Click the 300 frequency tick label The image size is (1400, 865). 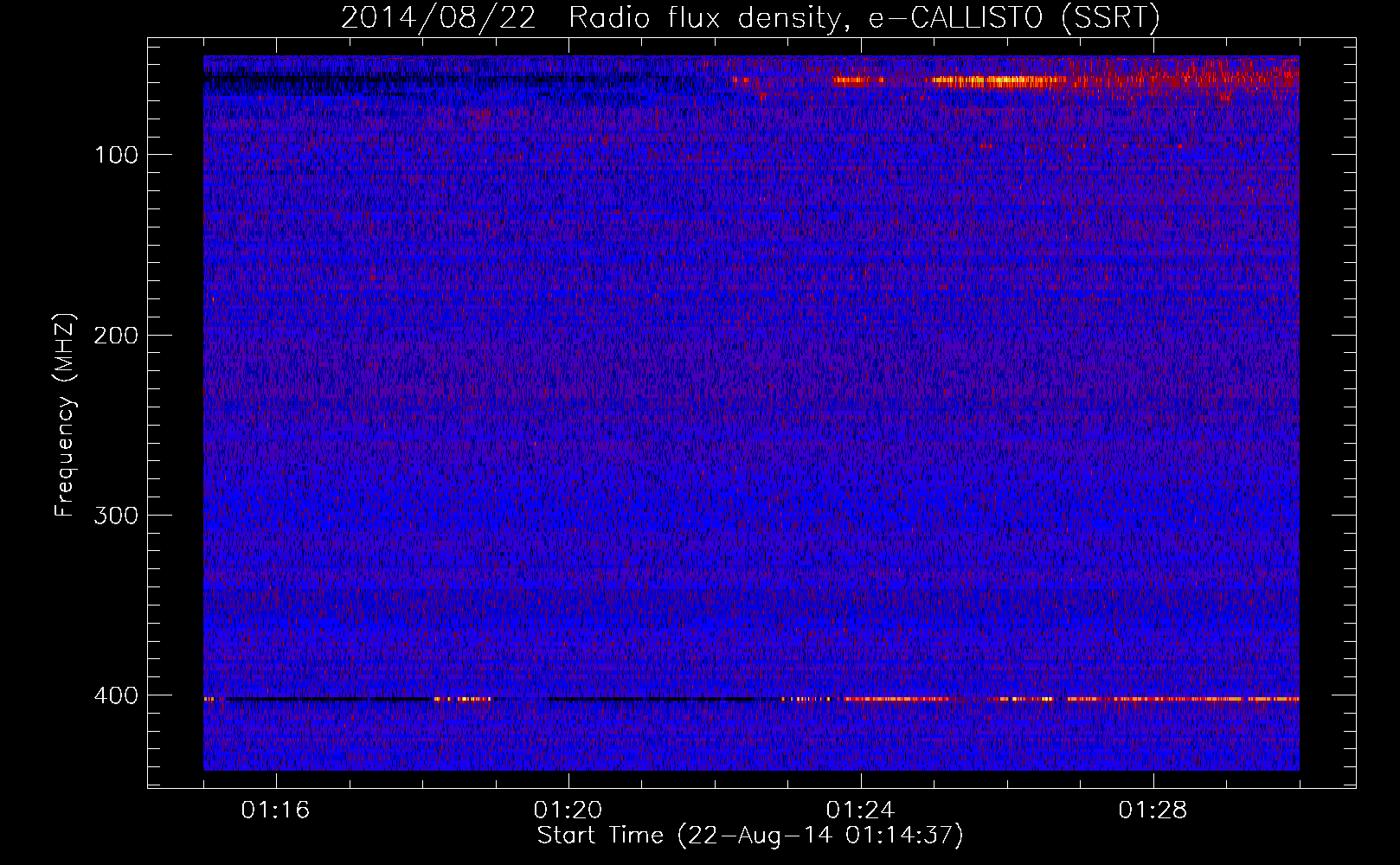[x=116, y=516]
